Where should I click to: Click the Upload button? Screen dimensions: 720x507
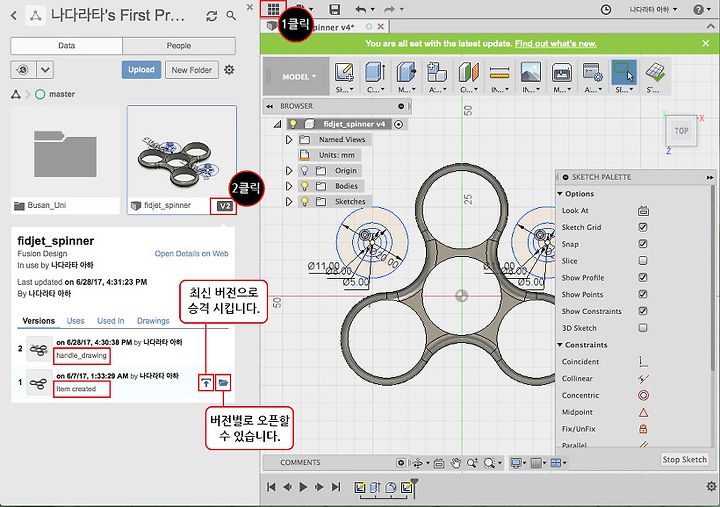pyautogui.click(x=141, y=70)
